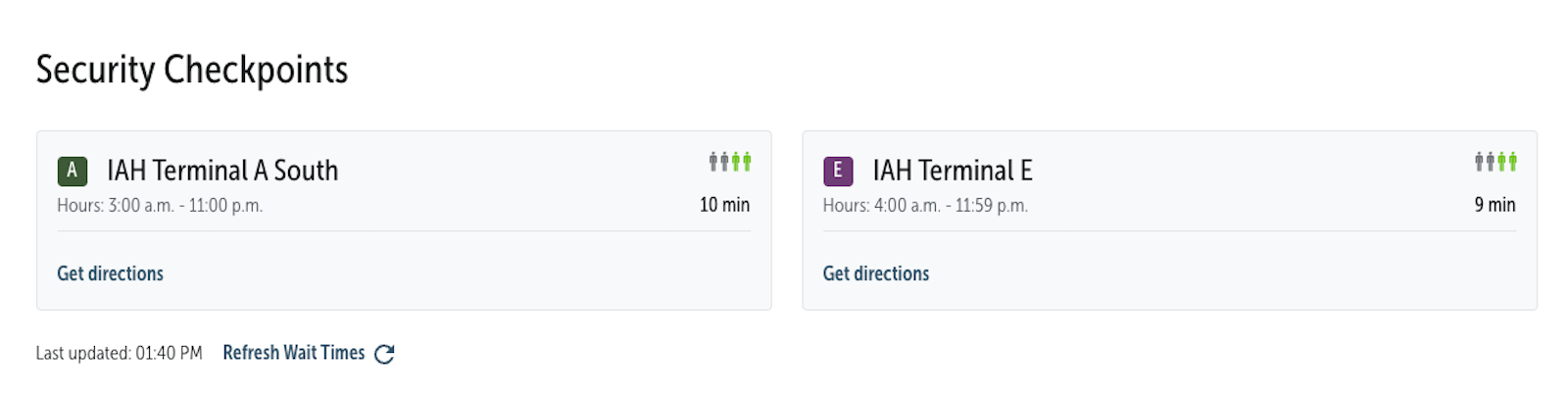Click the Last updated 01:40 PM timestamp
Viewport: 1568px width, 397px height.
pyautogui.click(x=119, y=353)
